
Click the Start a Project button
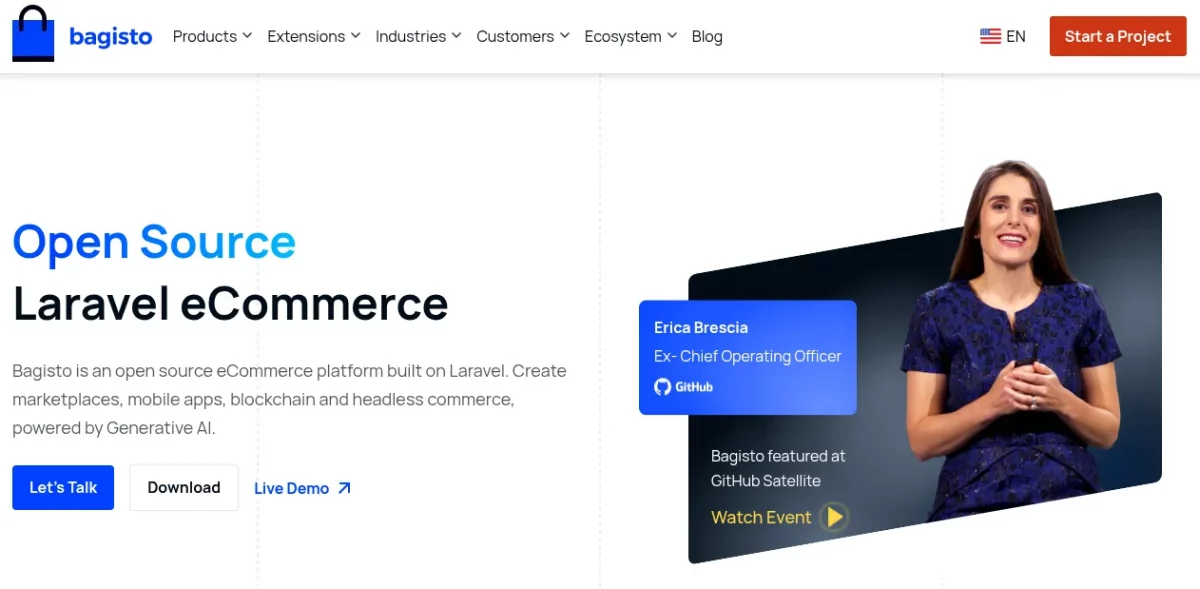pos(1117,36)
